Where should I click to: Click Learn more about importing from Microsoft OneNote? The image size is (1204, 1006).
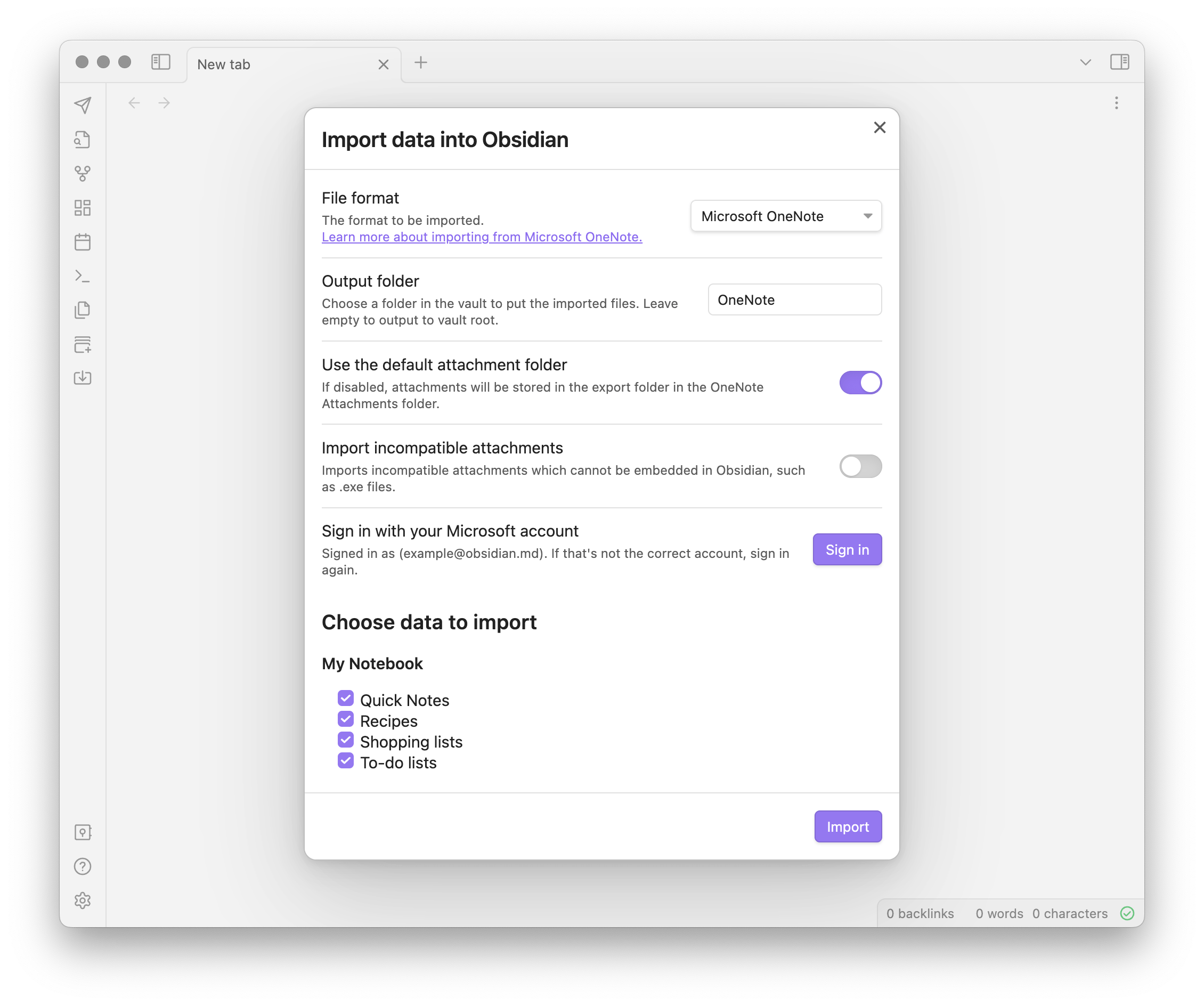click(x=482, y=237)
